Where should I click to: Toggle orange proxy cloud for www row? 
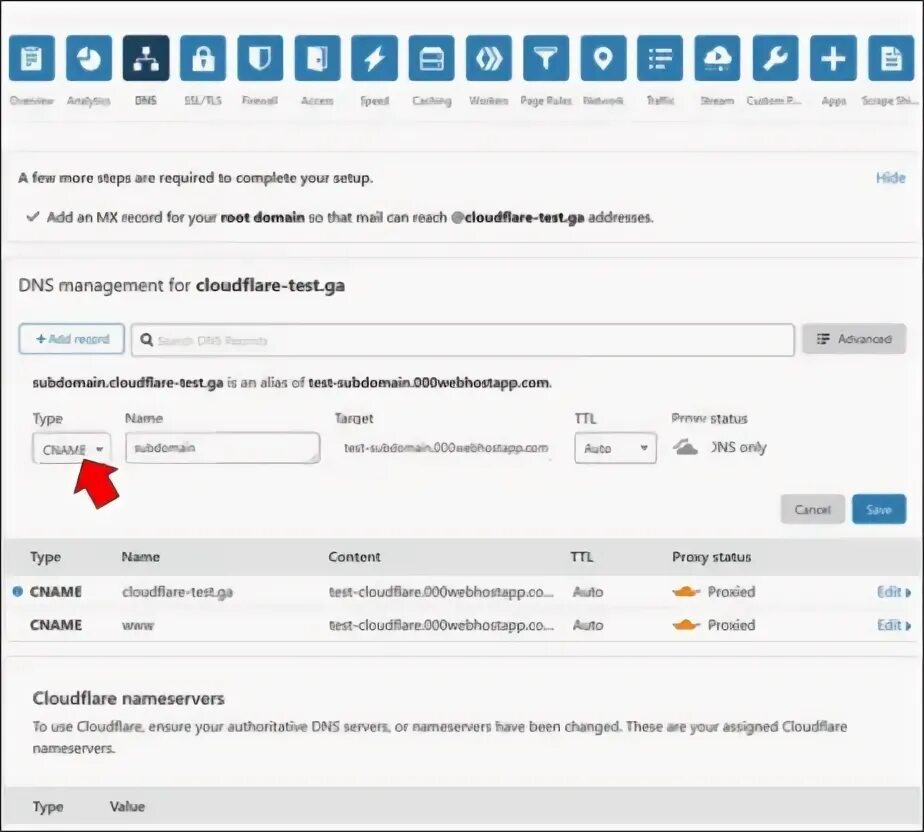(686, 625)
